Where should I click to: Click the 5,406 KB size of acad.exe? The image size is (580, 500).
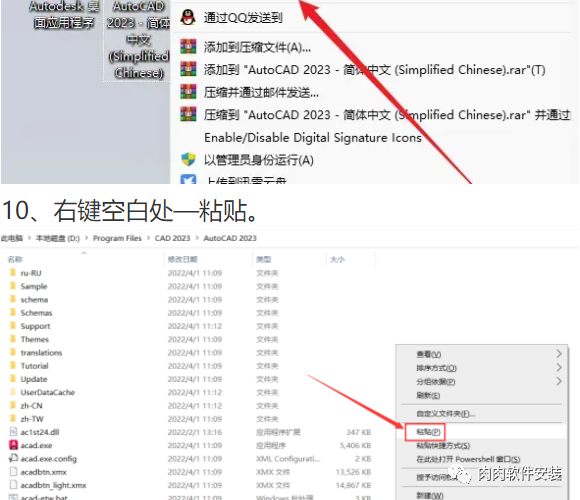coord(355,445)
